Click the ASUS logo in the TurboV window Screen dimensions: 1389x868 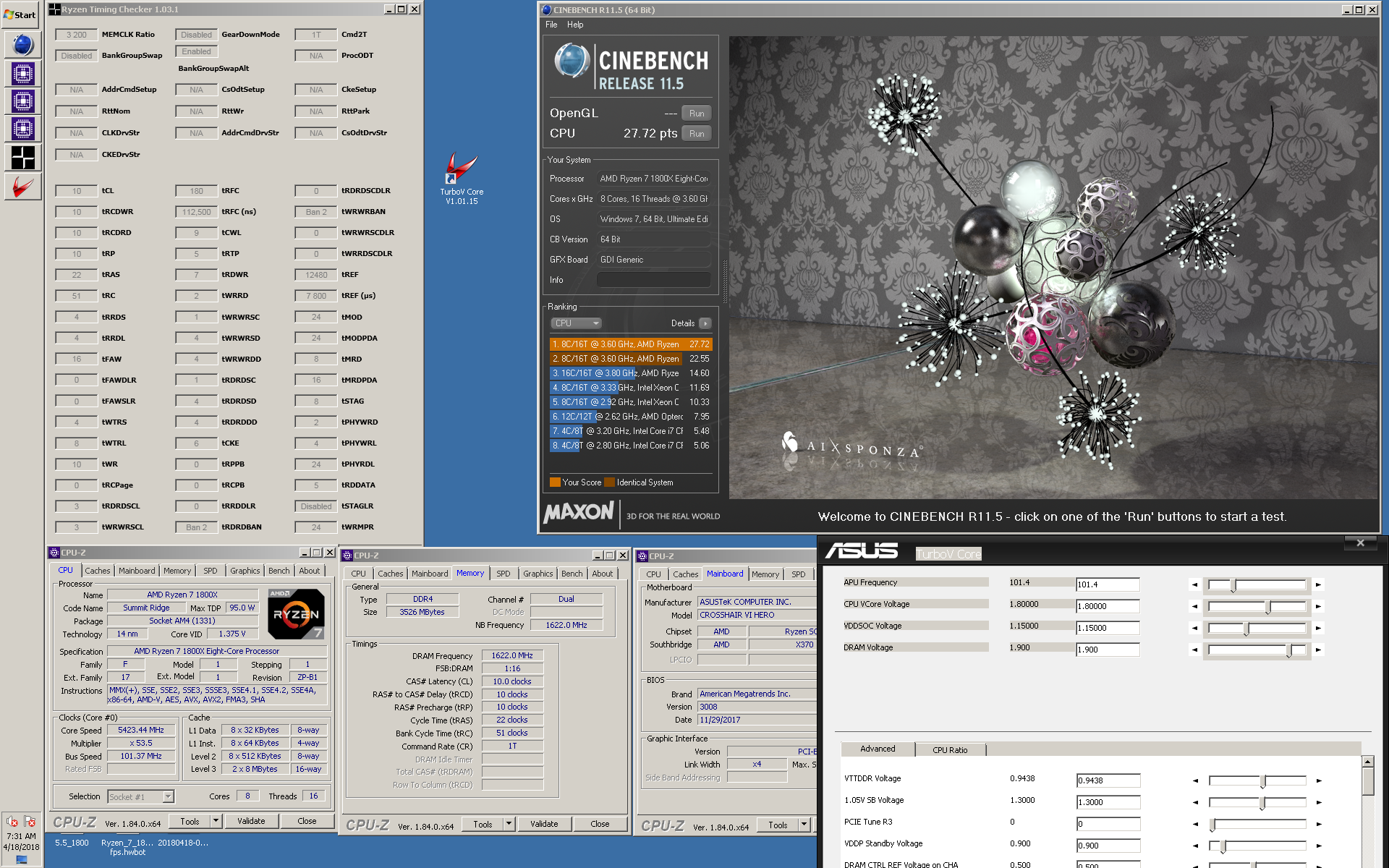[x=862, y=552]
